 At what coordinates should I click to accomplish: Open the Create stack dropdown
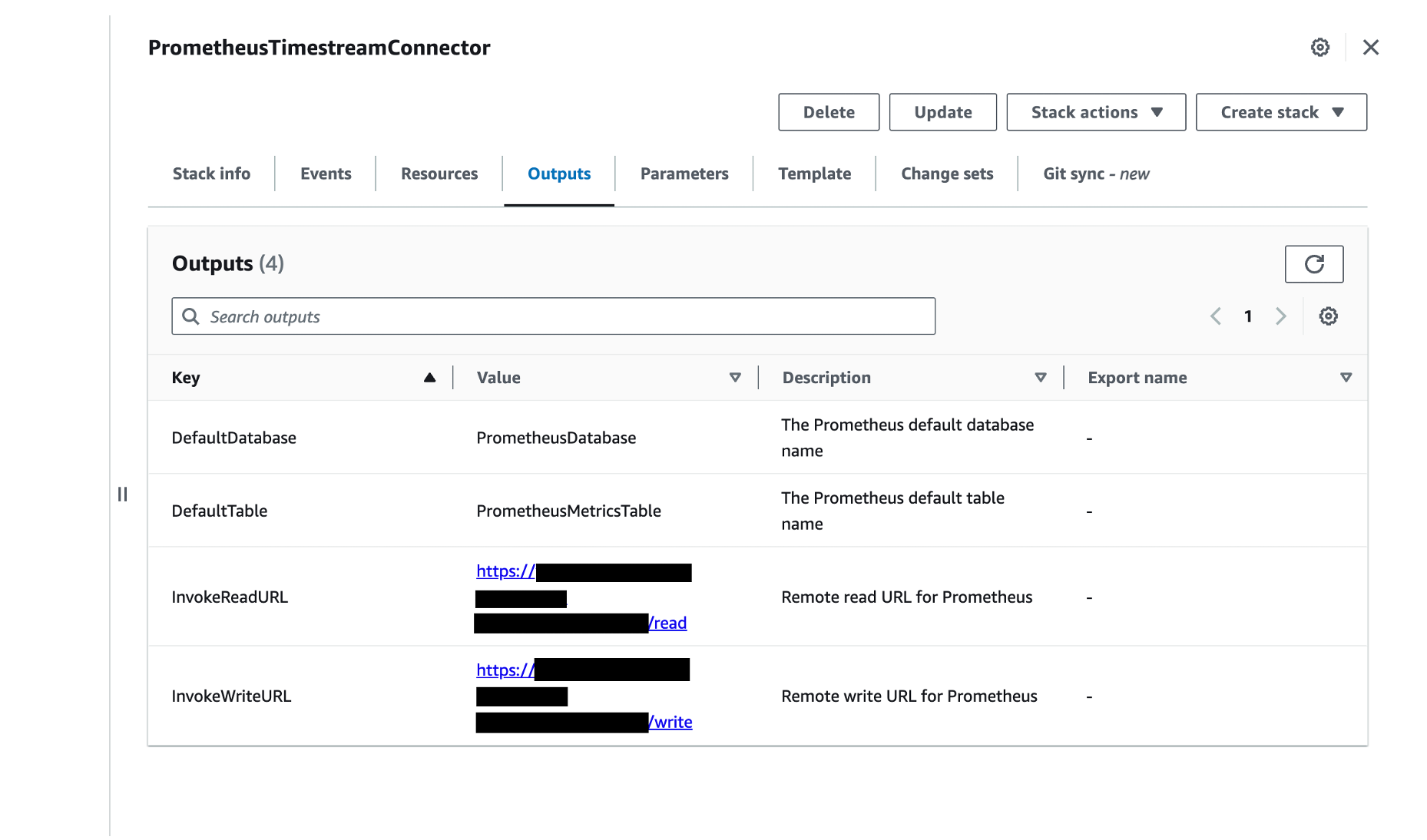coord(1281,112)
